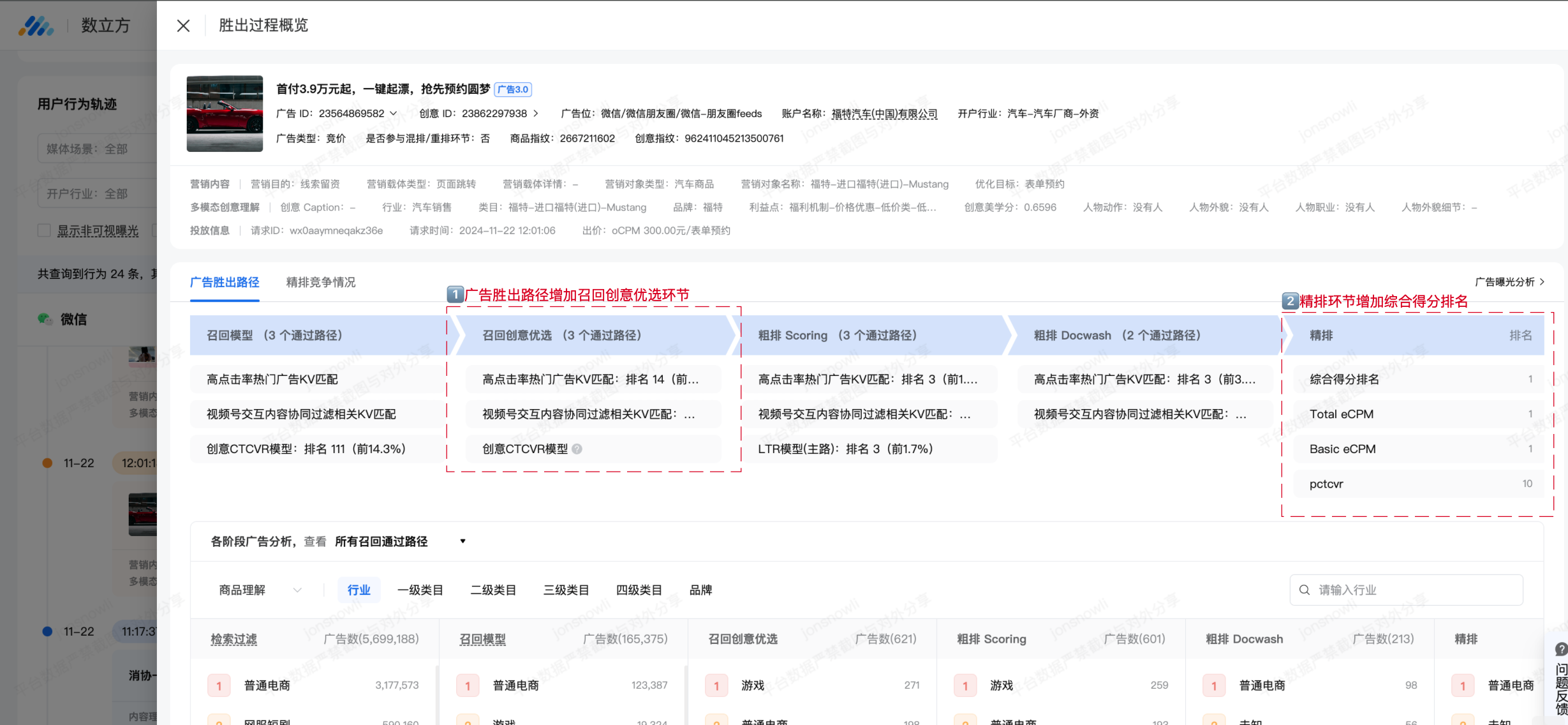This screenshot has height=725, width=1568.
Task: Close the 胜出过程概览 panel
Action: pyautogui.click(x=183, y=26)
